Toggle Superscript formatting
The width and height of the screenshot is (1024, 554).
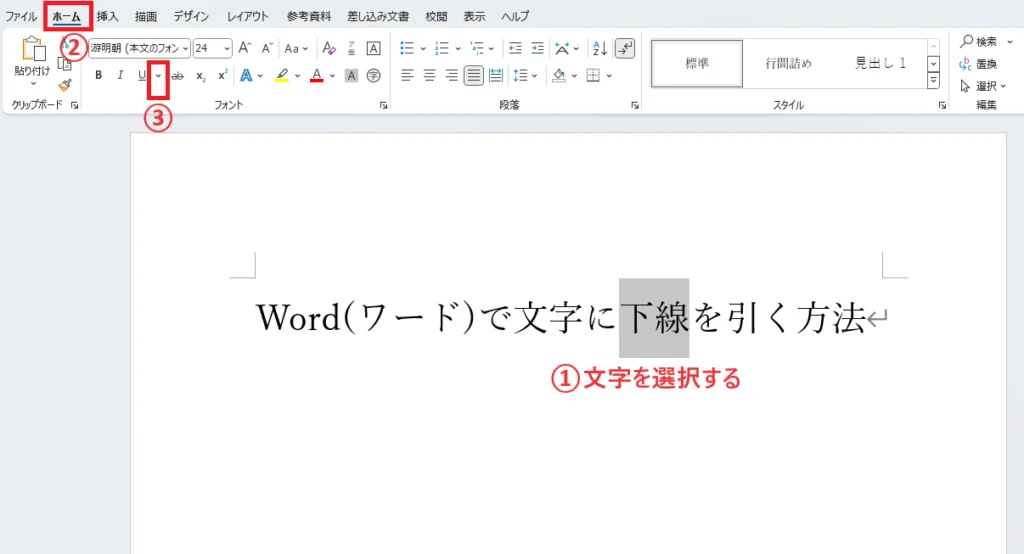coord(223,75)
